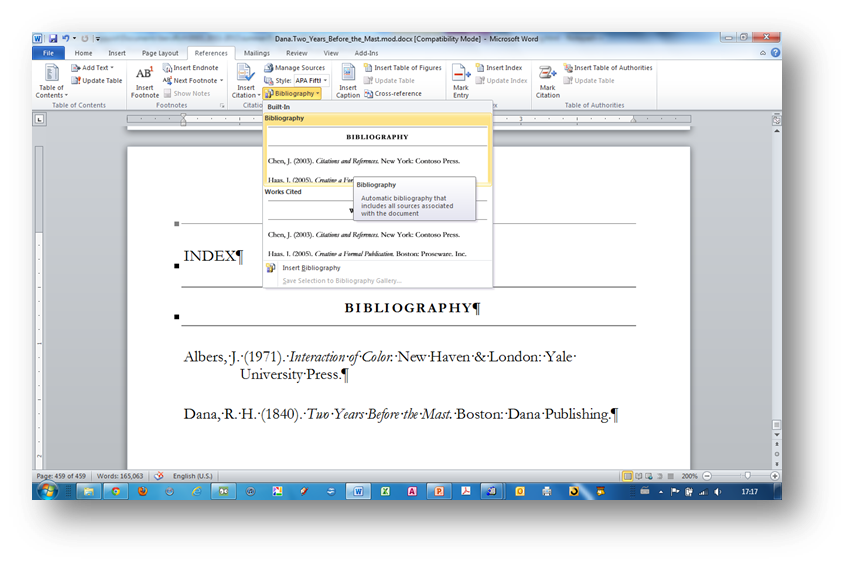
Task: Open the citation Style combo box
Action: 310,80
